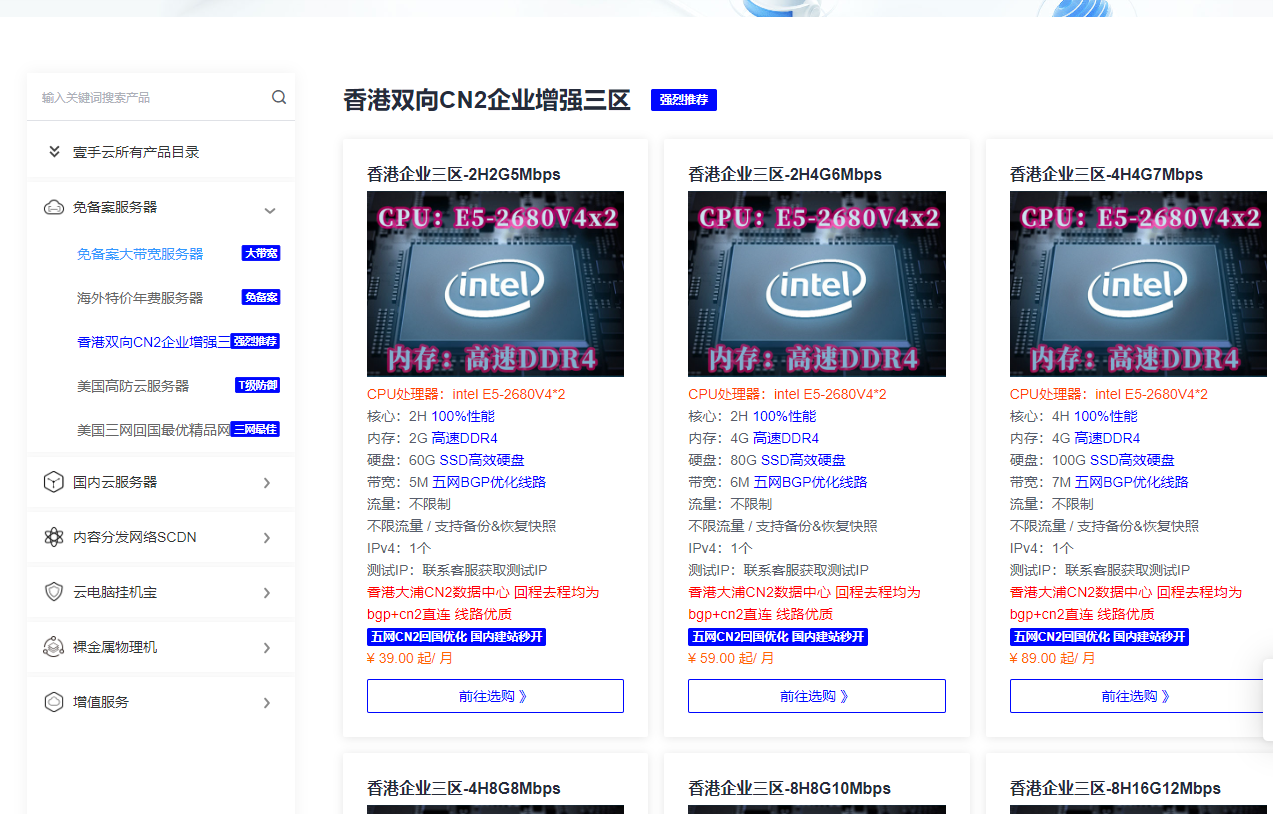Click 带宽：6M 五网BGP优化线路 text
Viewport: 1273px width, 814px height.
click(x=778, y=482)
